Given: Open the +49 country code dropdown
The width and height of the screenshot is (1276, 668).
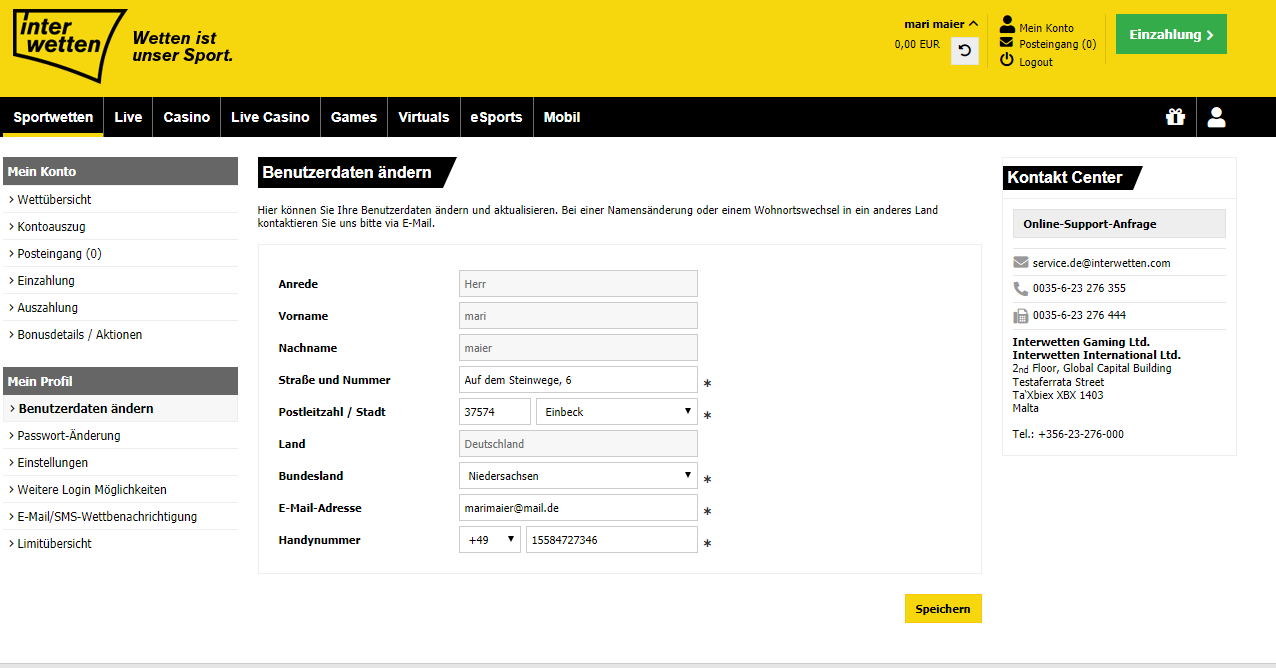Looking at the screenshot, I should pos(490,540).
